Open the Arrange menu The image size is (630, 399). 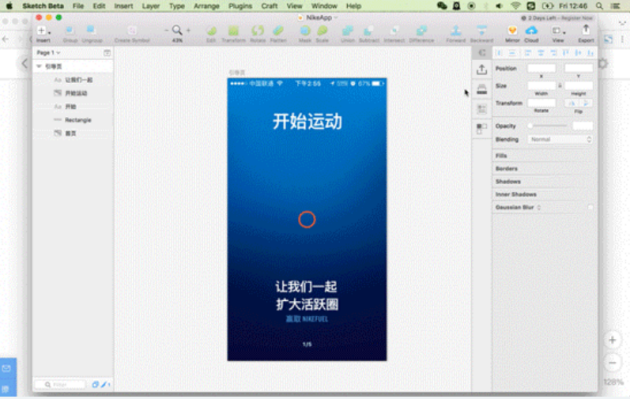[206, 6]
